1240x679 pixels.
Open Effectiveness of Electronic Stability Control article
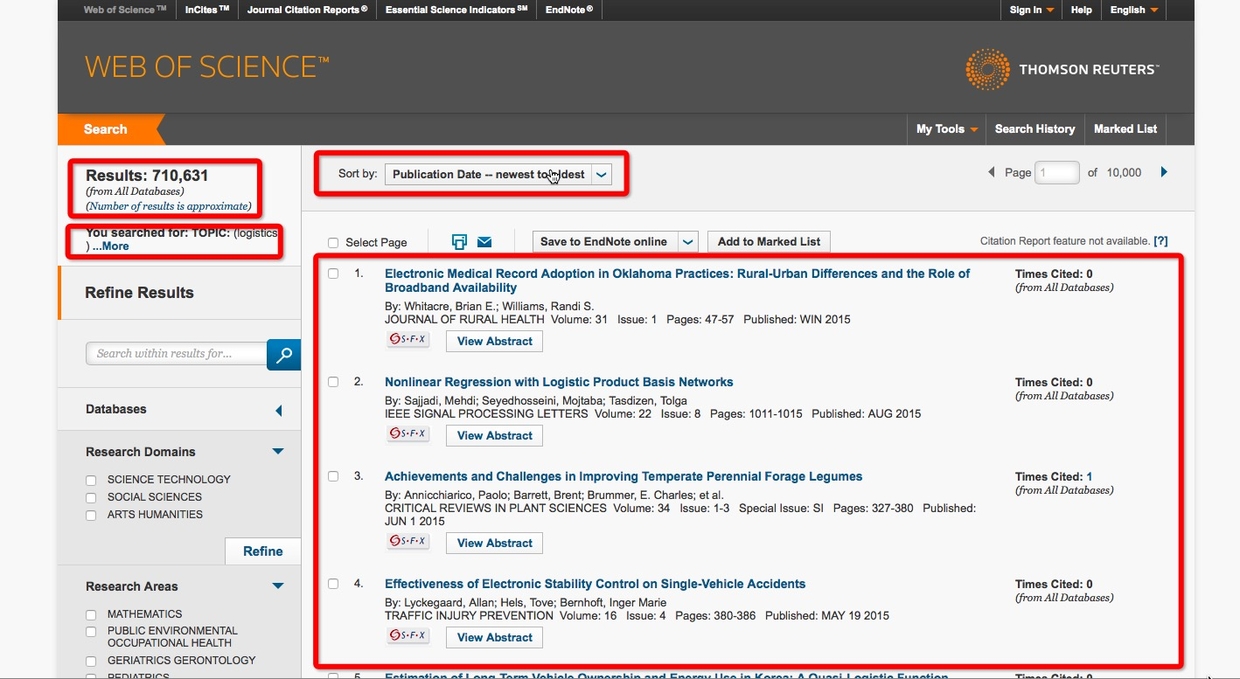[595, 584]
